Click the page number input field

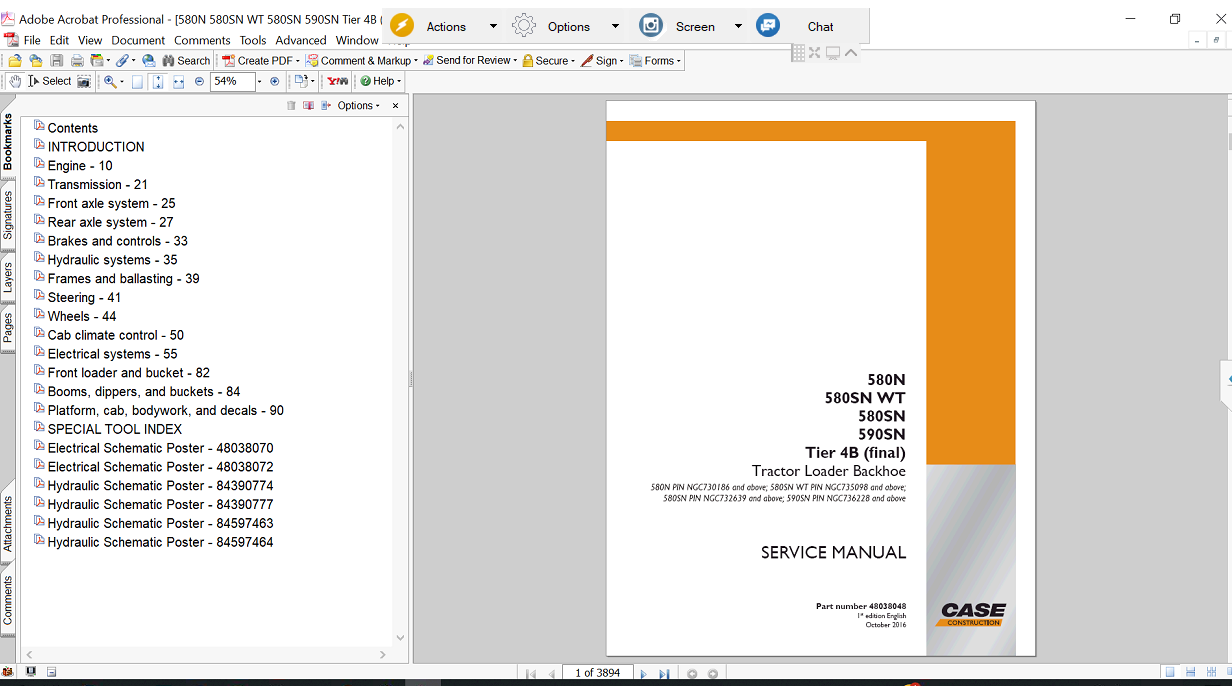click(x=598, y=674)
